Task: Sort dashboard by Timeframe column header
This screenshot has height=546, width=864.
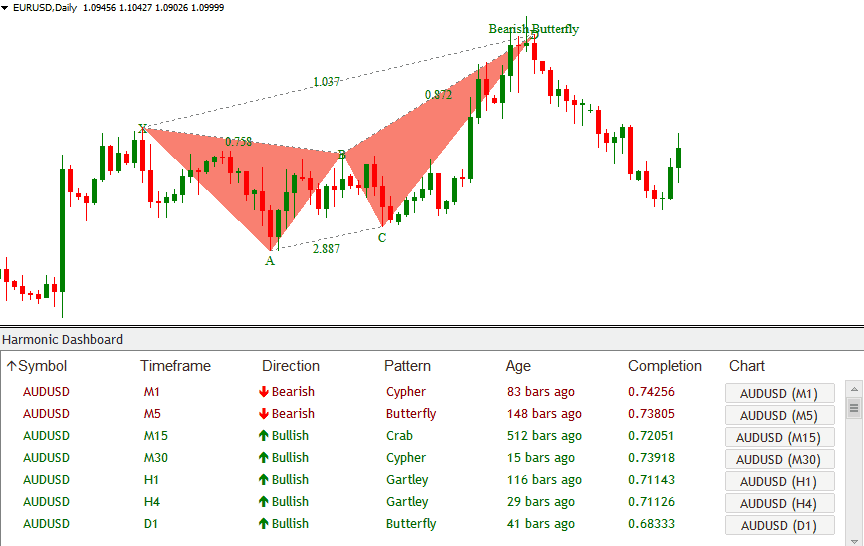Action: coord(175,366)
